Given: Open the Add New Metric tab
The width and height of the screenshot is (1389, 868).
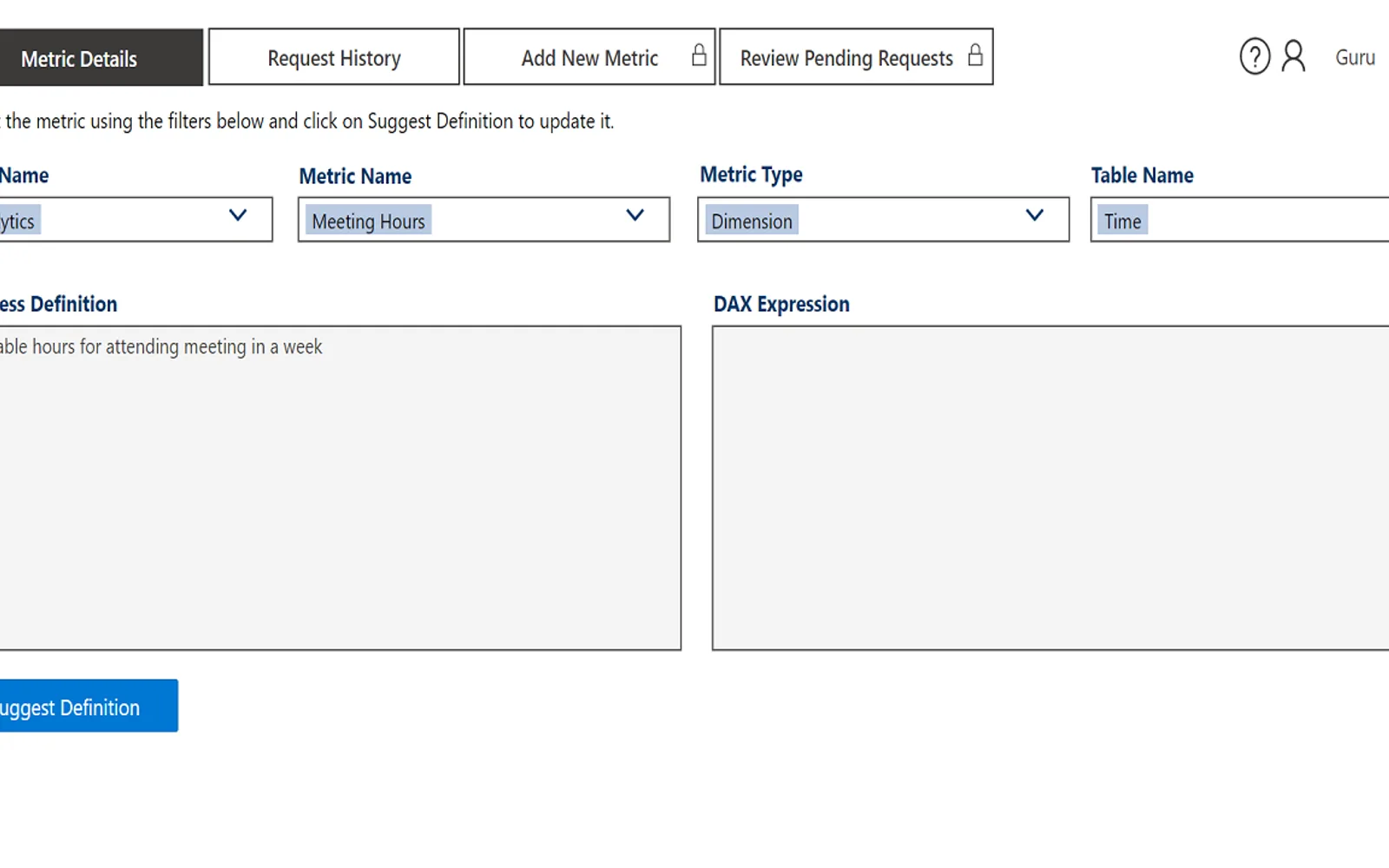Looking at the screenshot, I should click(x=589, y=57).
